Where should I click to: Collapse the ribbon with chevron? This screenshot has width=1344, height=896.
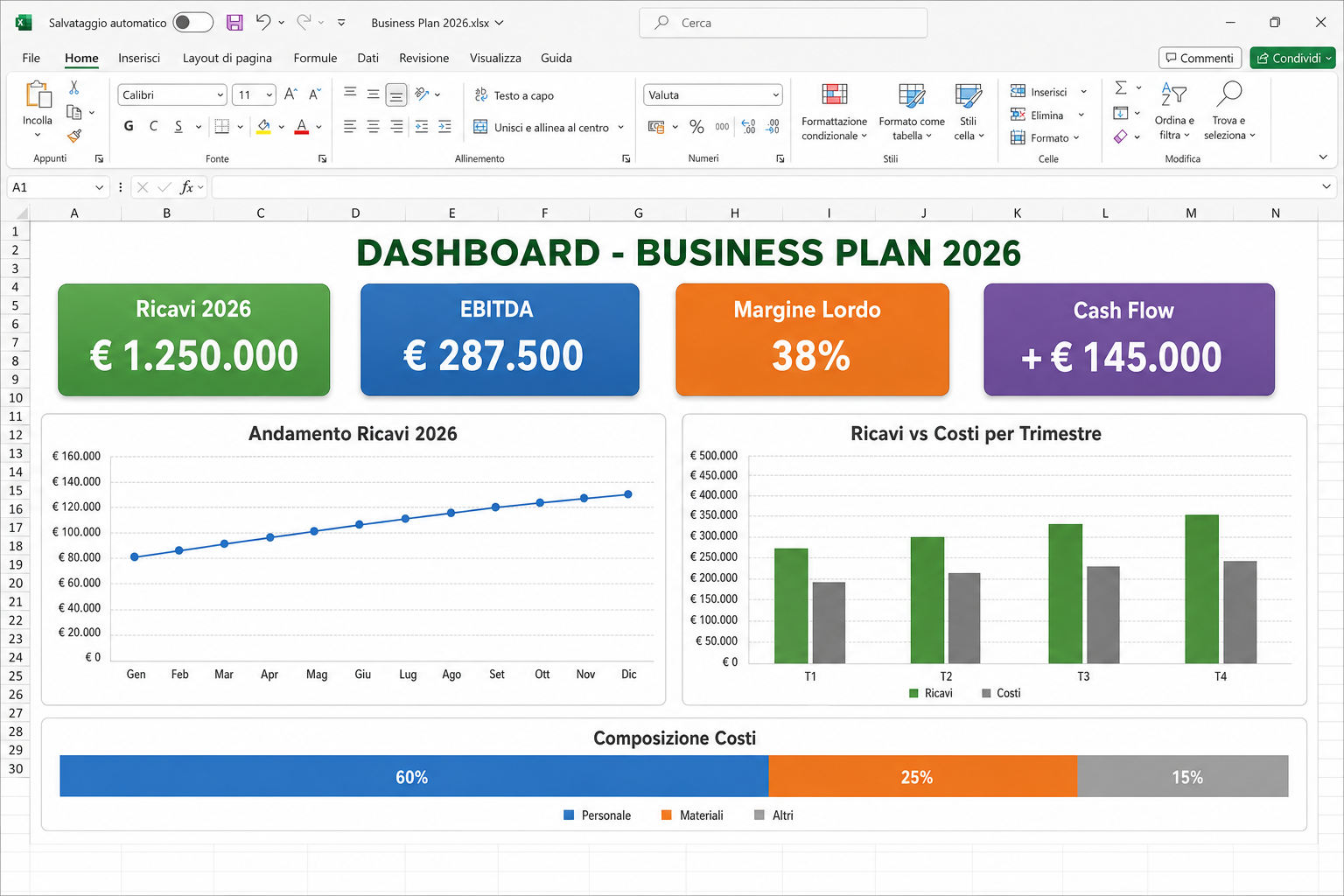tap(1323, 157)
